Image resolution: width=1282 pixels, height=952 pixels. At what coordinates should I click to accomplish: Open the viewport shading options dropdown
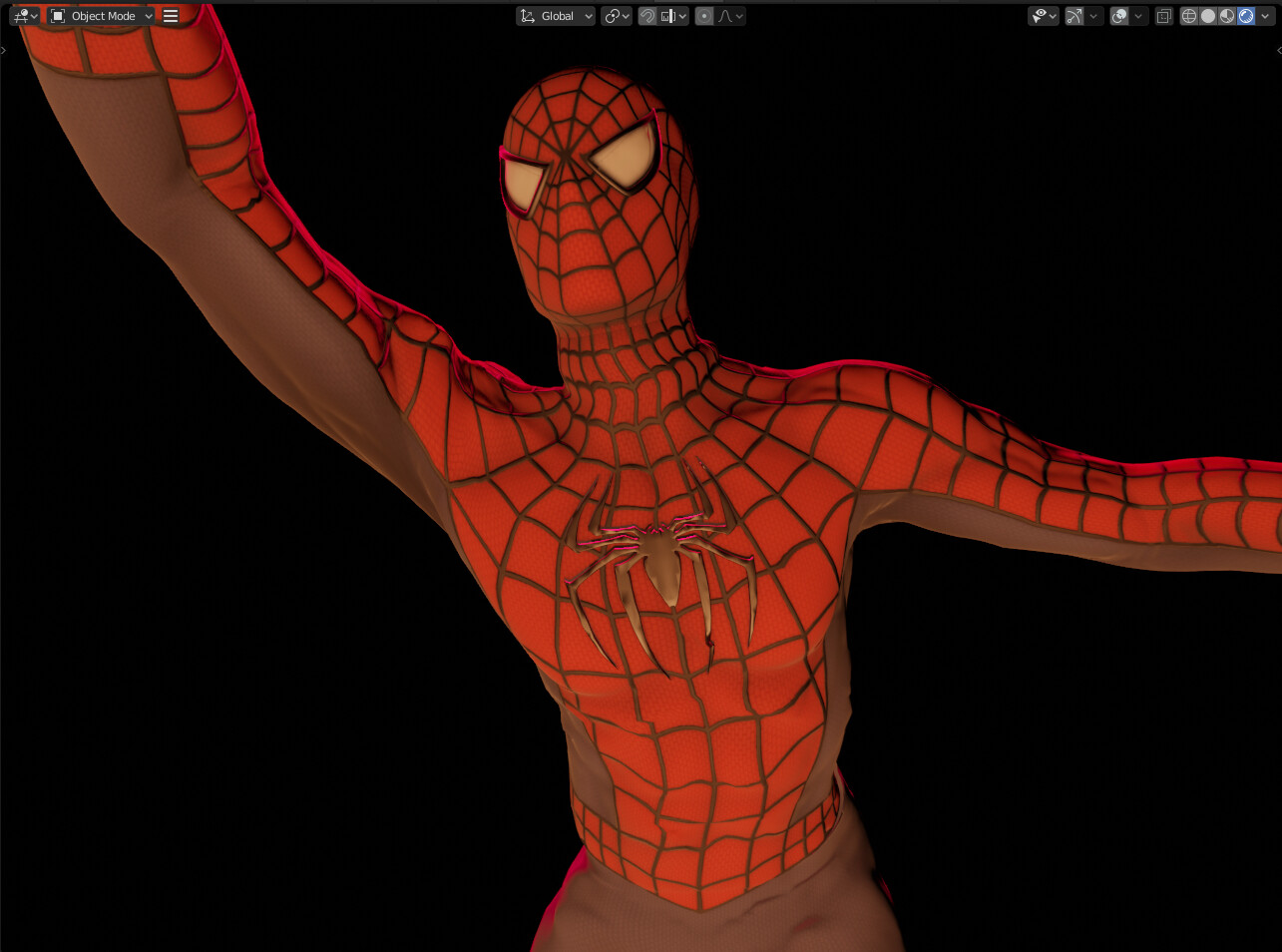pos(1265,16)
